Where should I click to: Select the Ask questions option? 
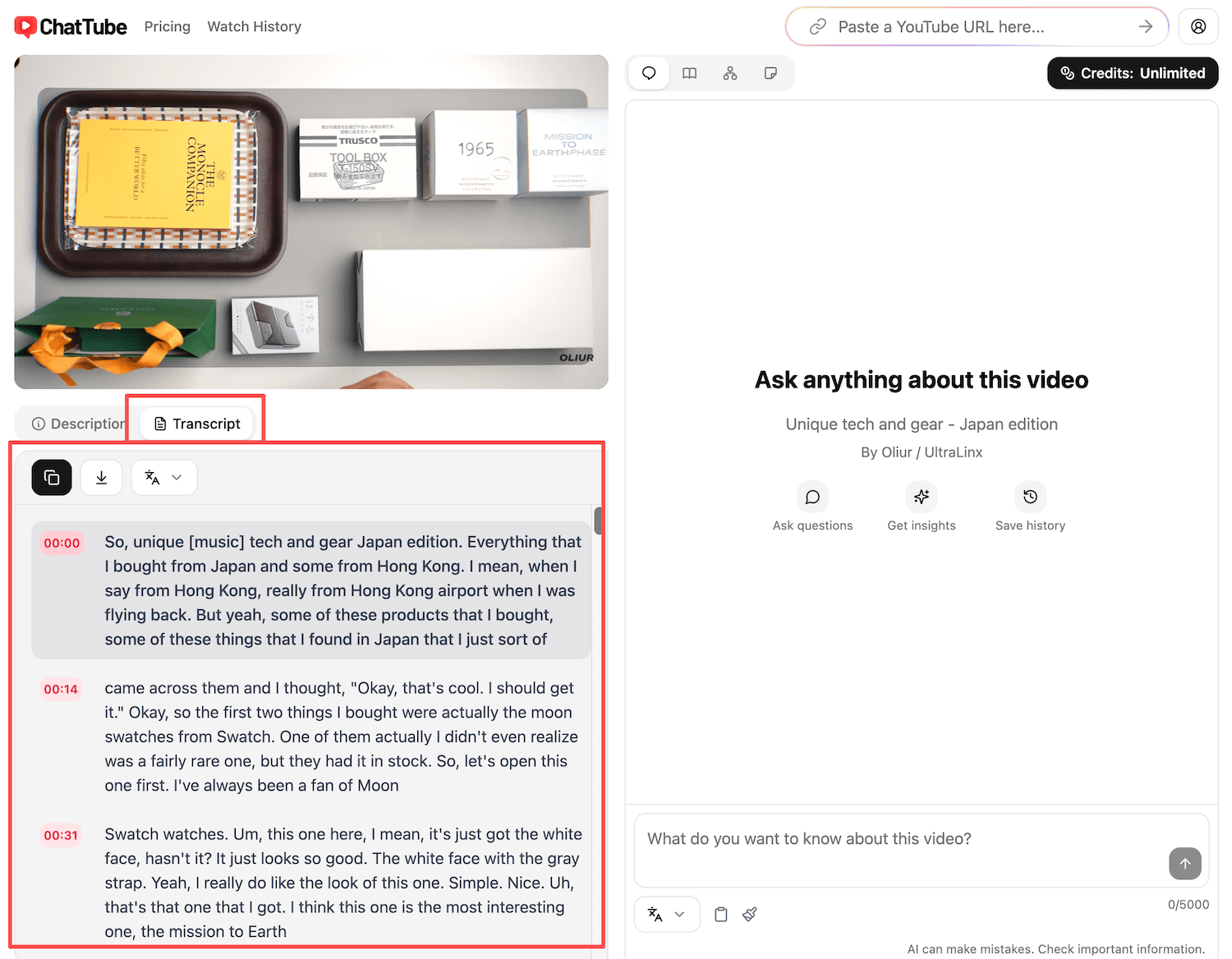click(x=812, y=506)
